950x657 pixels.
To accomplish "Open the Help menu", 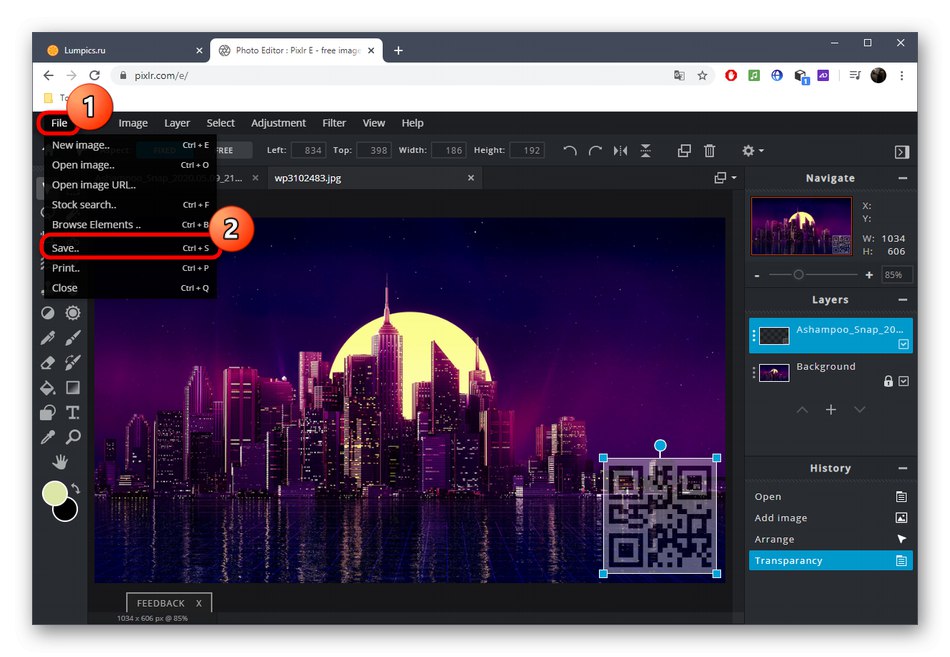I will coord(413,123).
